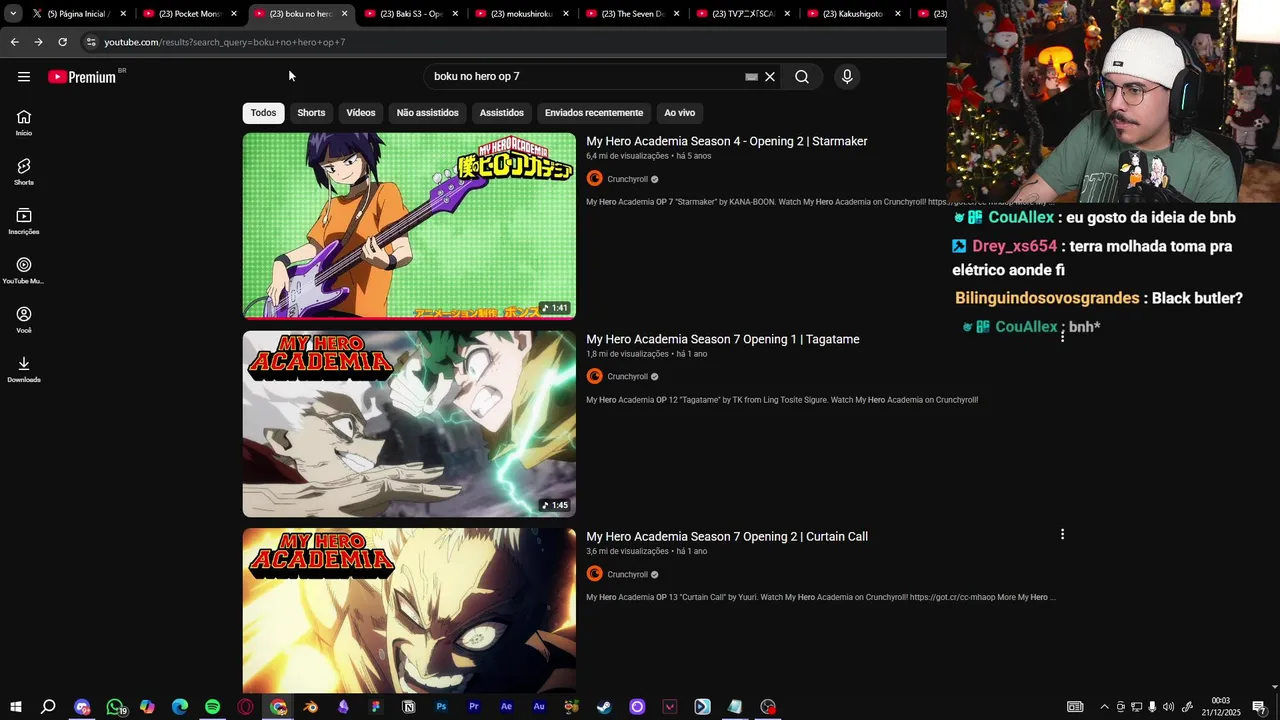Switch to the Baki S3 browser tab
1280x720 pixels.
point(412,14)
